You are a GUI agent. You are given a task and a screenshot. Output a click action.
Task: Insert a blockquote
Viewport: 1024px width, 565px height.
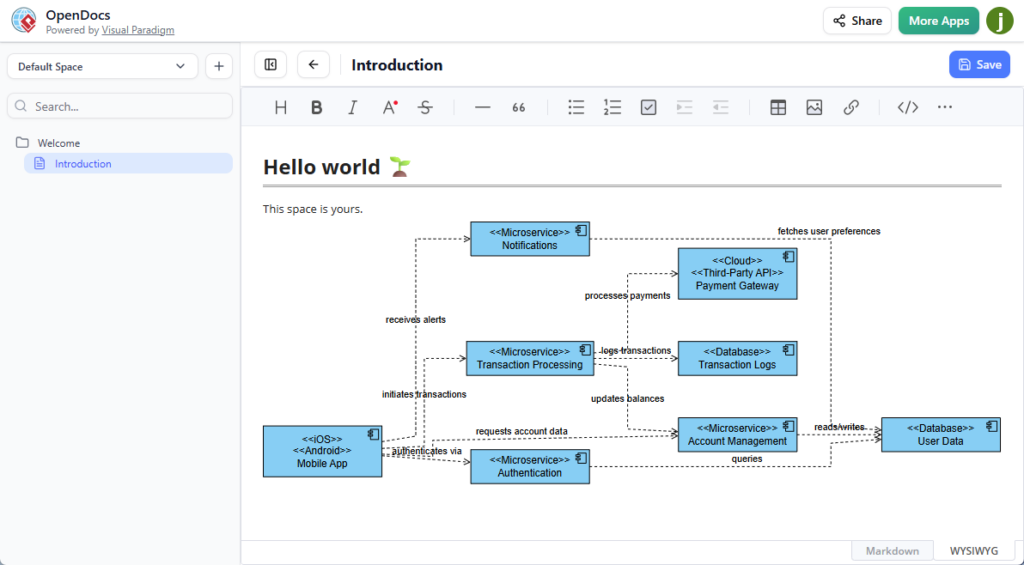519,108
